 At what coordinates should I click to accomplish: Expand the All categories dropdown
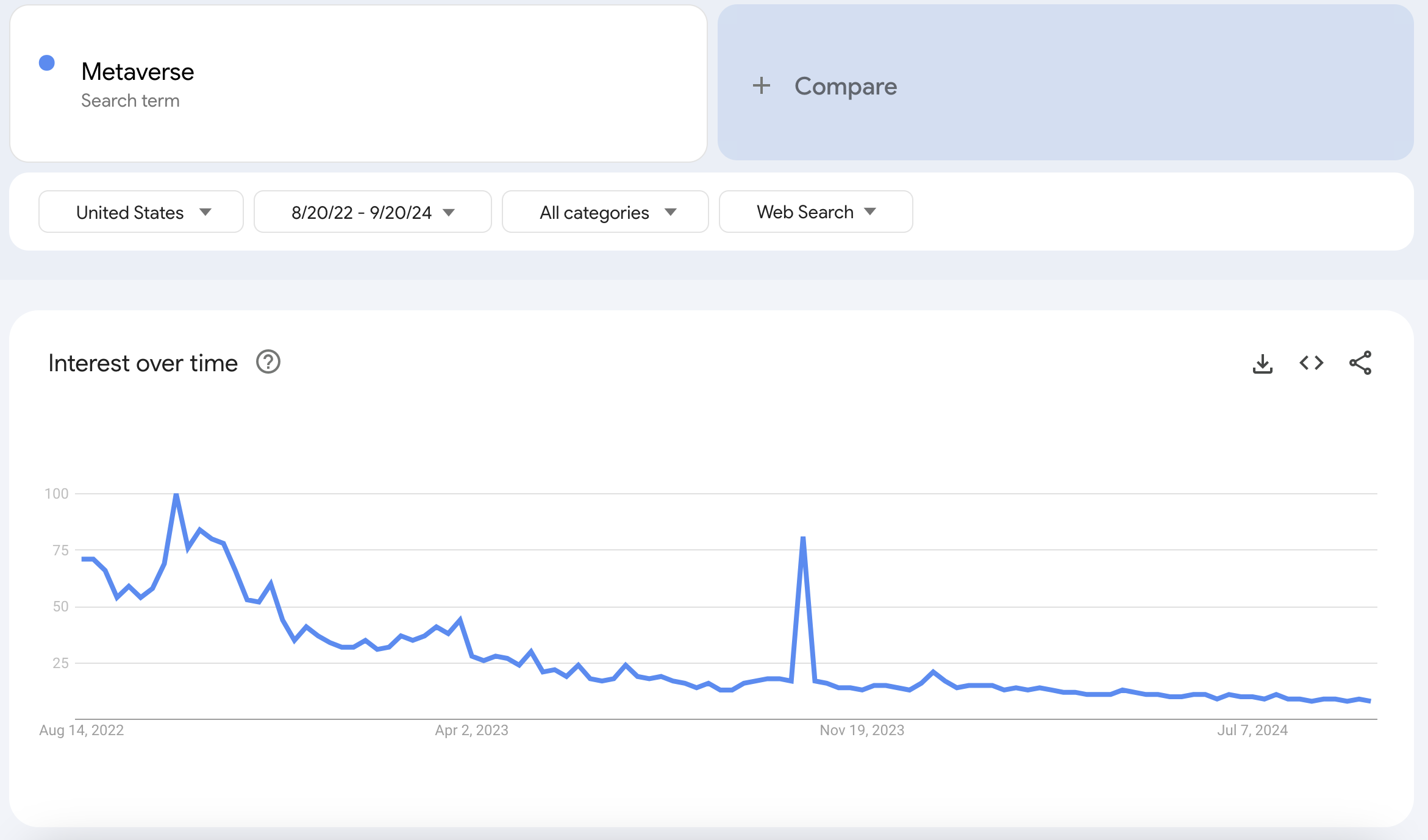point(605,212)
